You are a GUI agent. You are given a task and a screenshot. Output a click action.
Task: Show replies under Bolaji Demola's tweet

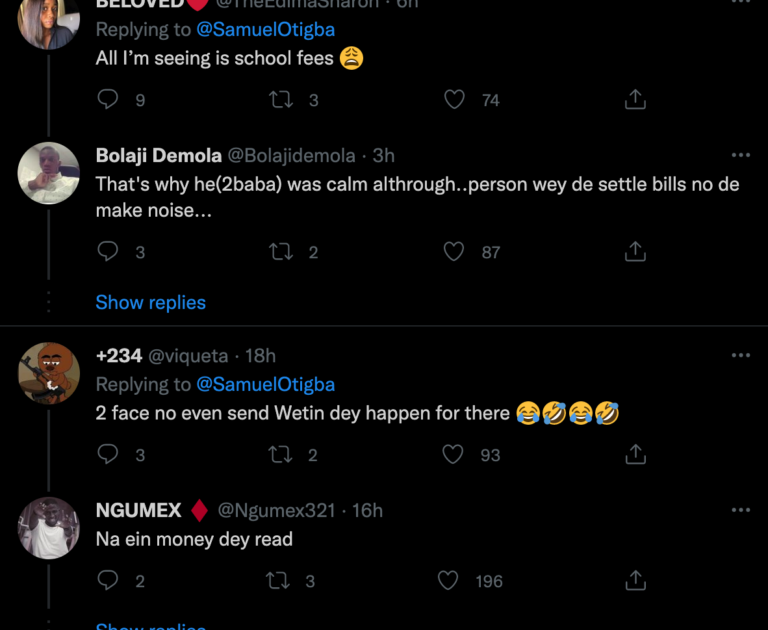pos(151,302)
